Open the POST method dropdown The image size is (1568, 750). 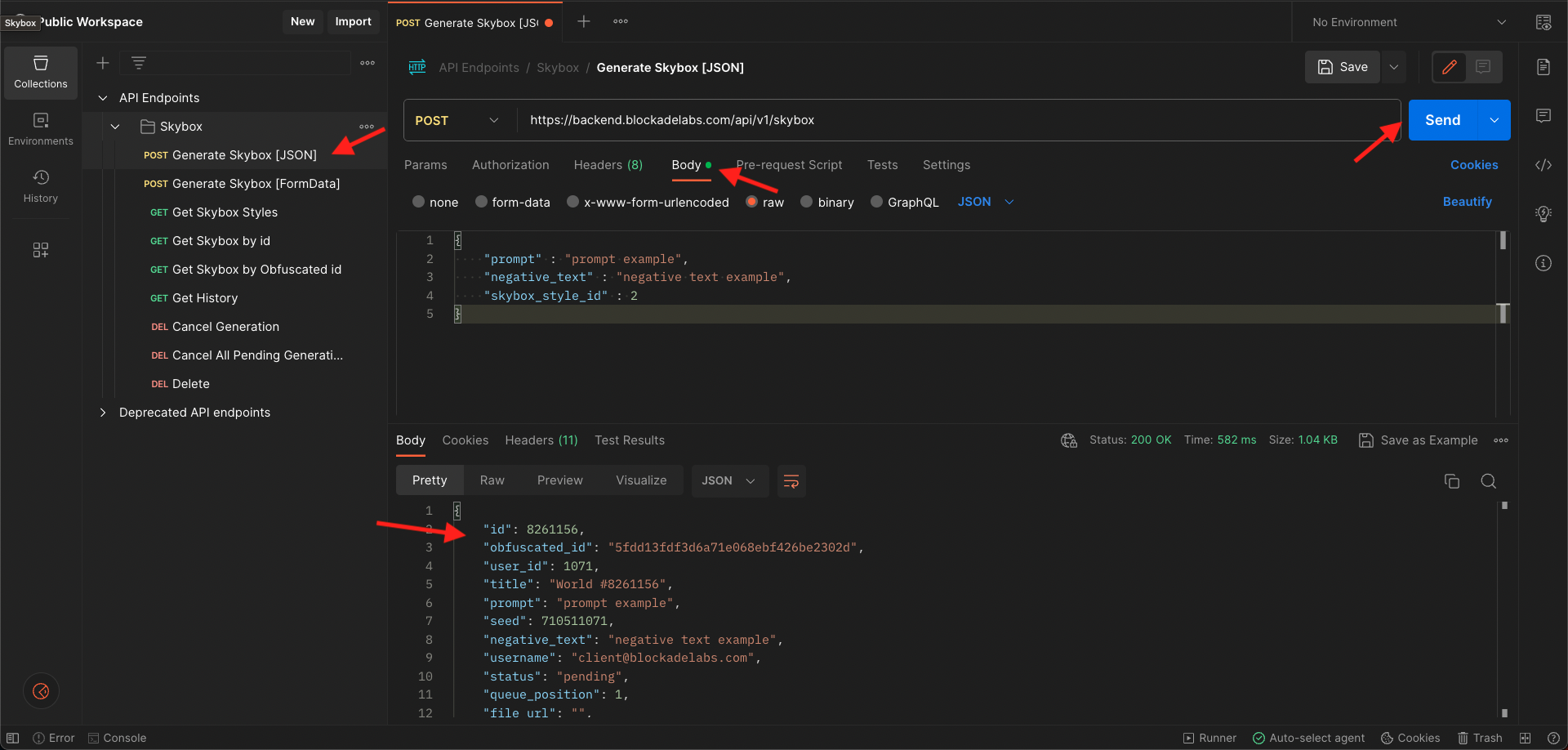pos(457,120)
